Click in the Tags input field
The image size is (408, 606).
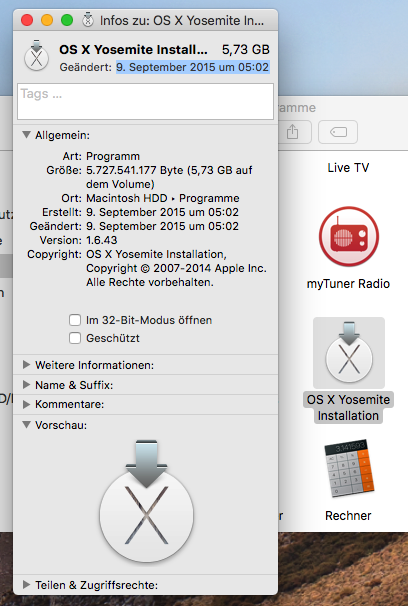pyautogui.click(x=145, y=101)
